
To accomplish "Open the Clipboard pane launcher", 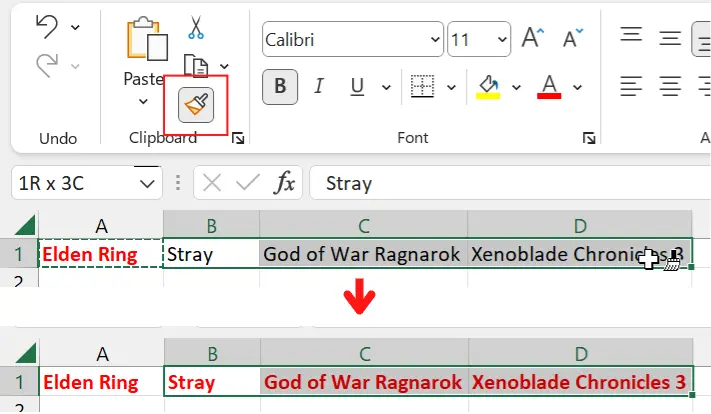I will (x=238, y=138).
